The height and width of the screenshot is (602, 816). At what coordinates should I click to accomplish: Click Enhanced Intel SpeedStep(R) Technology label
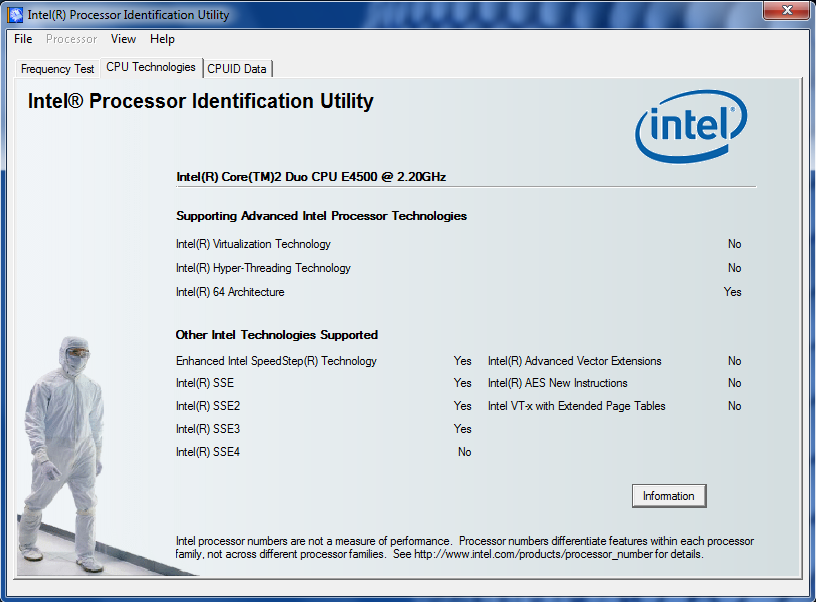point(276,361)
